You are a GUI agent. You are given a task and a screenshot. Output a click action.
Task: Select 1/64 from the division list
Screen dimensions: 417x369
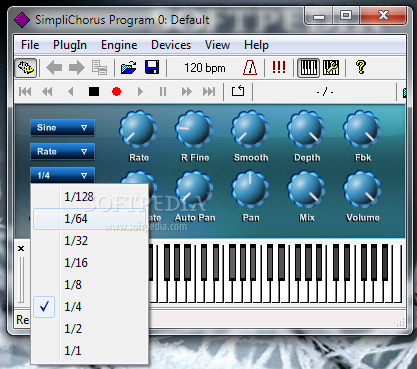(89, 219)
